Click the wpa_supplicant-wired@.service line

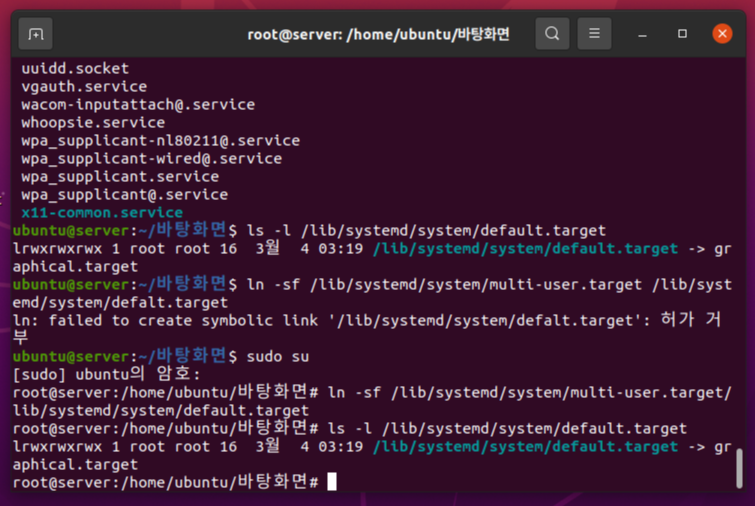tap(152, 159)
